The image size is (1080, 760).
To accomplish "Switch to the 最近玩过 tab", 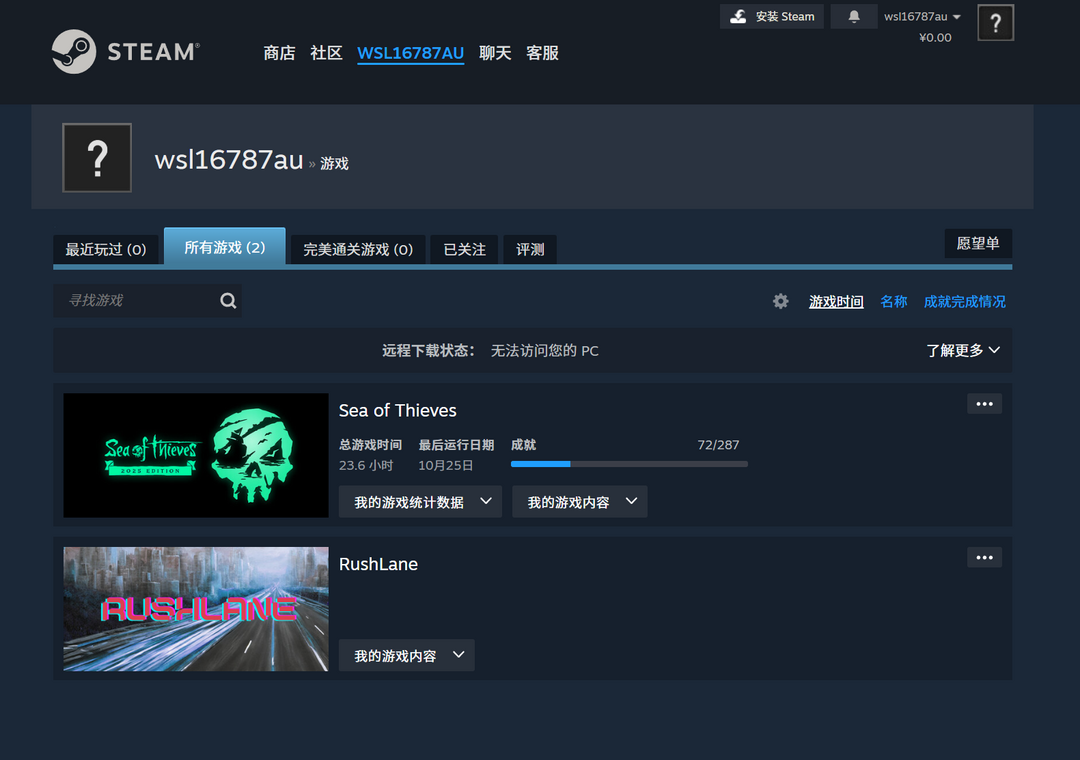I will coord(106,249).
